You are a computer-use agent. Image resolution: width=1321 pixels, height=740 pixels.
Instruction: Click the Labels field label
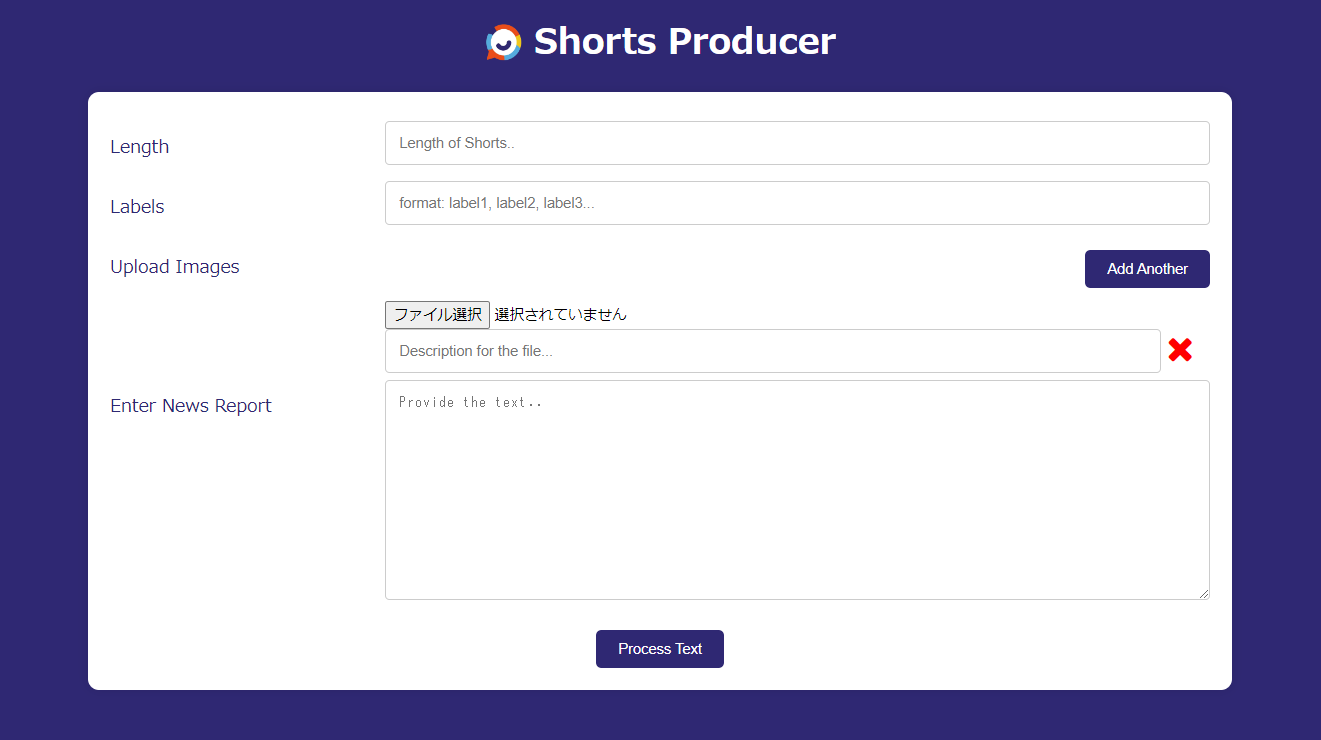click(137, 207)
